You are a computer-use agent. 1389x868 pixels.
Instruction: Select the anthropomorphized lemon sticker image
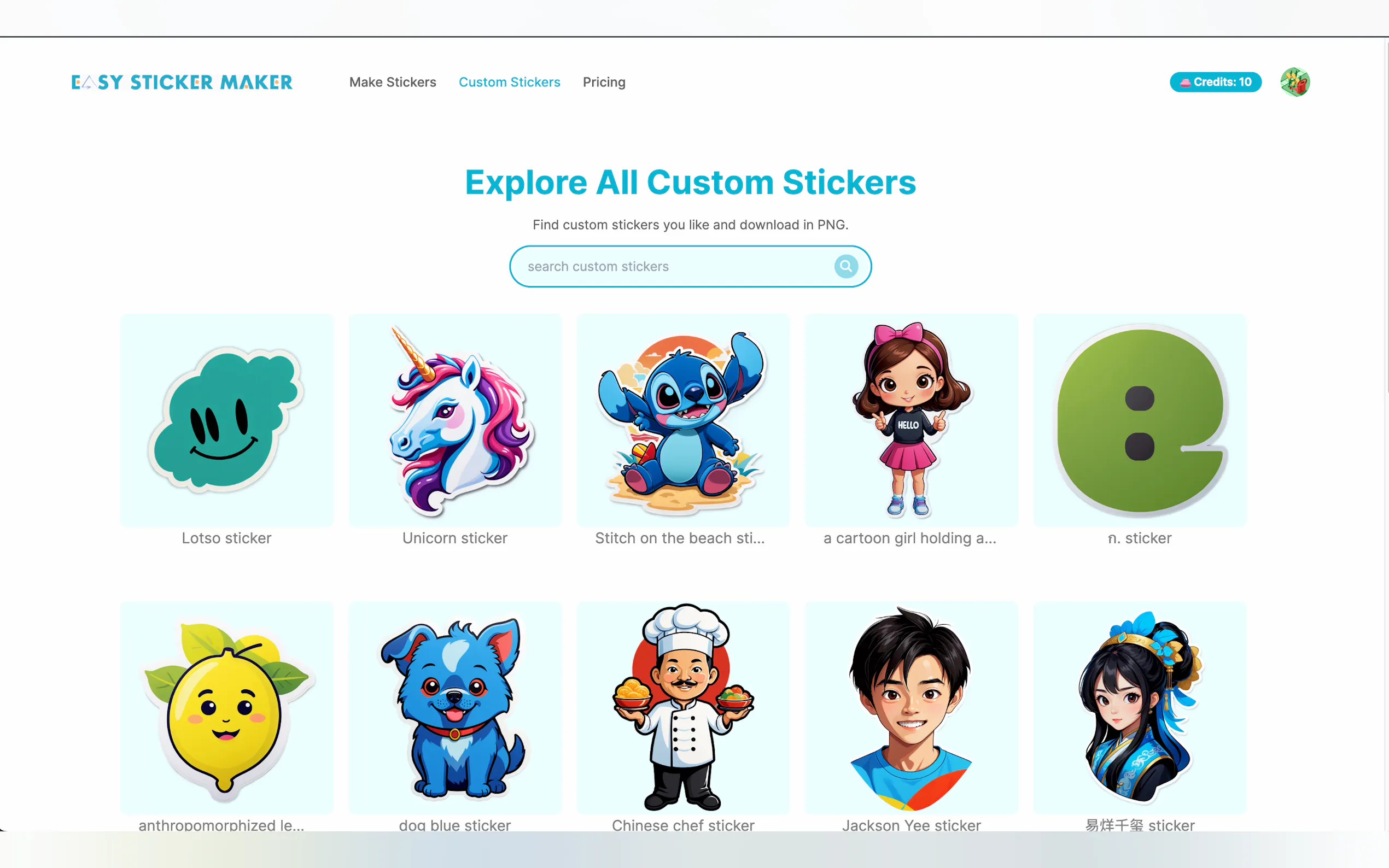tap(227, 708)
